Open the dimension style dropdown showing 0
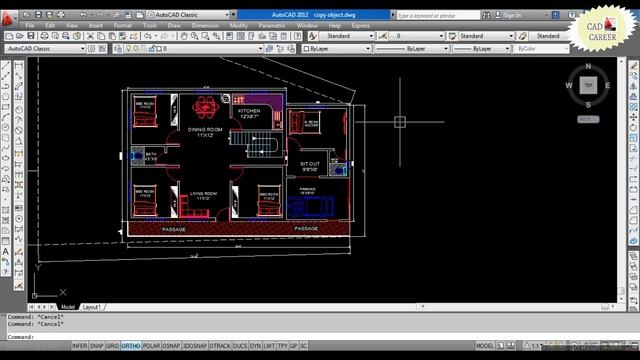Screen dimensions: 640x360 pyautogui.click(x=416, y=36)
